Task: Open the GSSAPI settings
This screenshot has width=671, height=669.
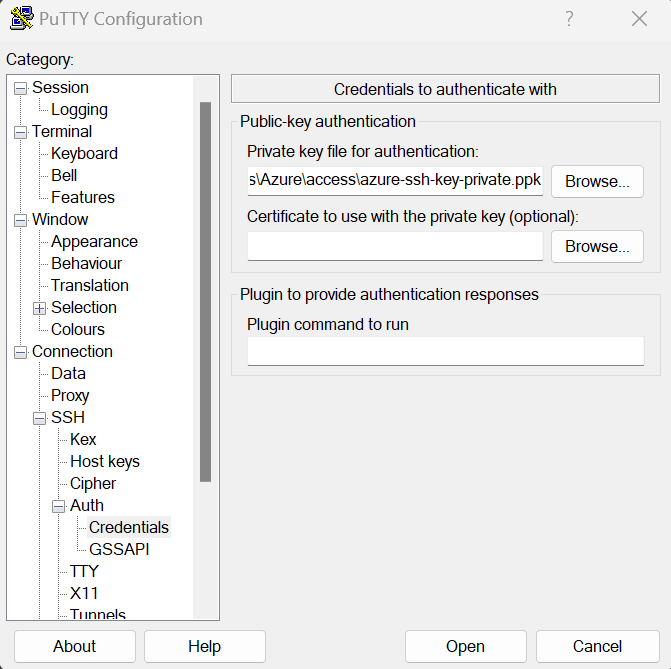Action: [x=119, y=550]
